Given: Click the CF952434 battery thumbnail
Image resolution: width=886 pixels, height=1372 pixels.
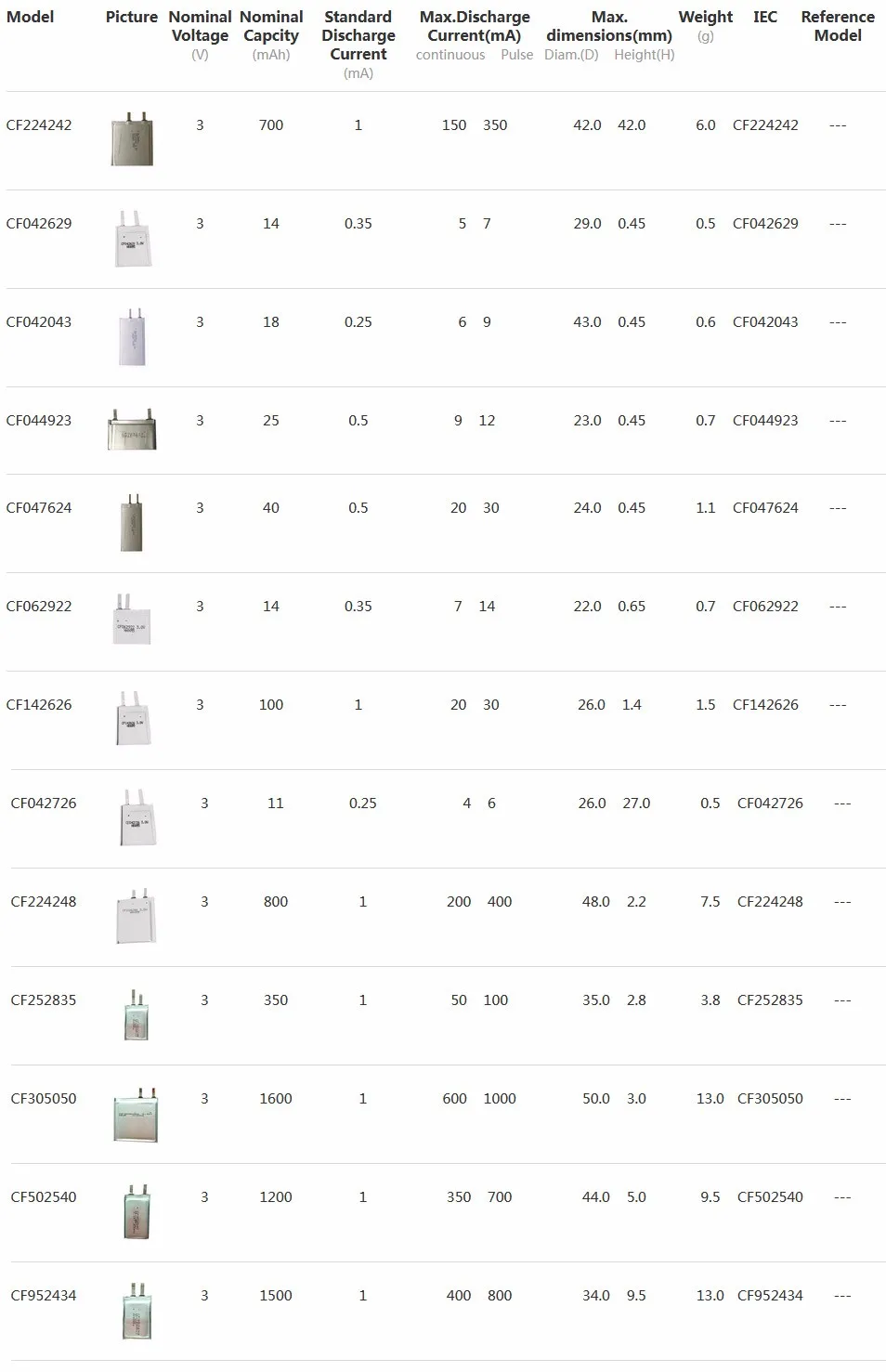Looking at the screenshot, I should pyautogui.click(x=136, y=1310).
